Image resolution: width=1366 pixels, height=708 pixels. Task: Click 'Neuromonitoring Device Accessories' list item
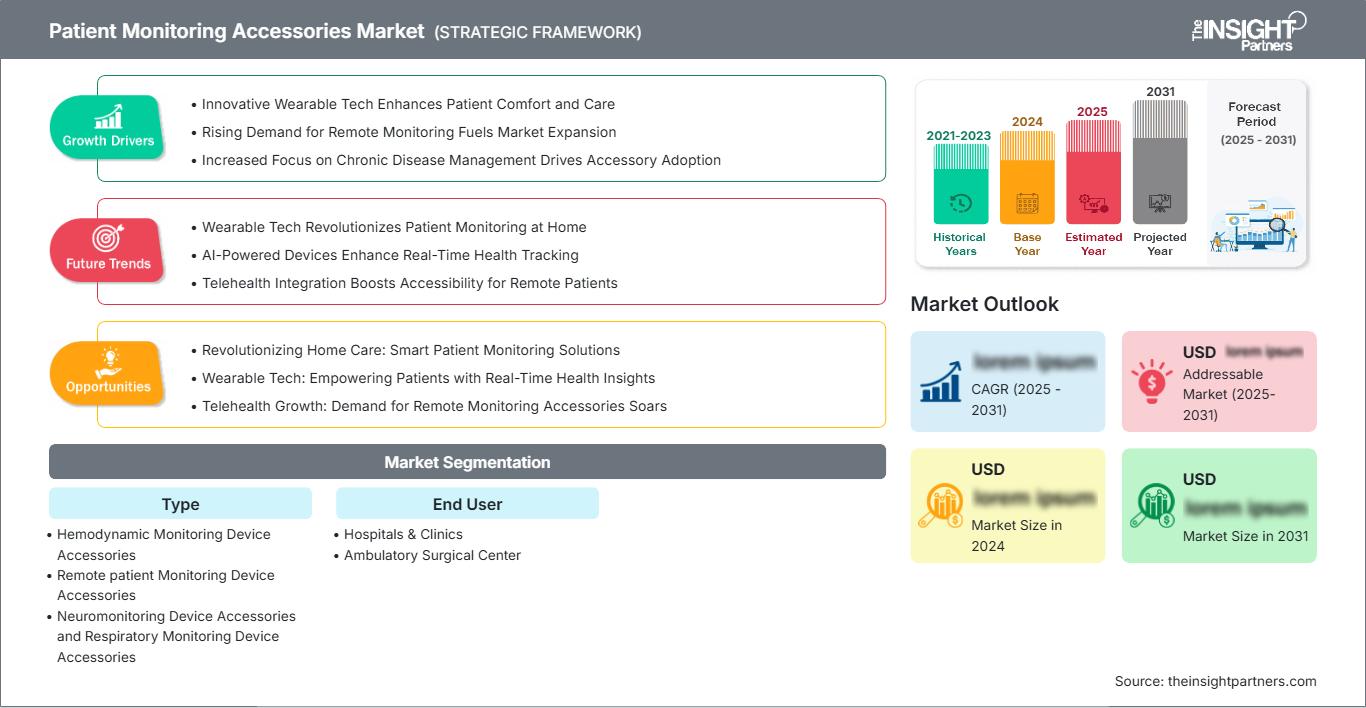point(176,636)
